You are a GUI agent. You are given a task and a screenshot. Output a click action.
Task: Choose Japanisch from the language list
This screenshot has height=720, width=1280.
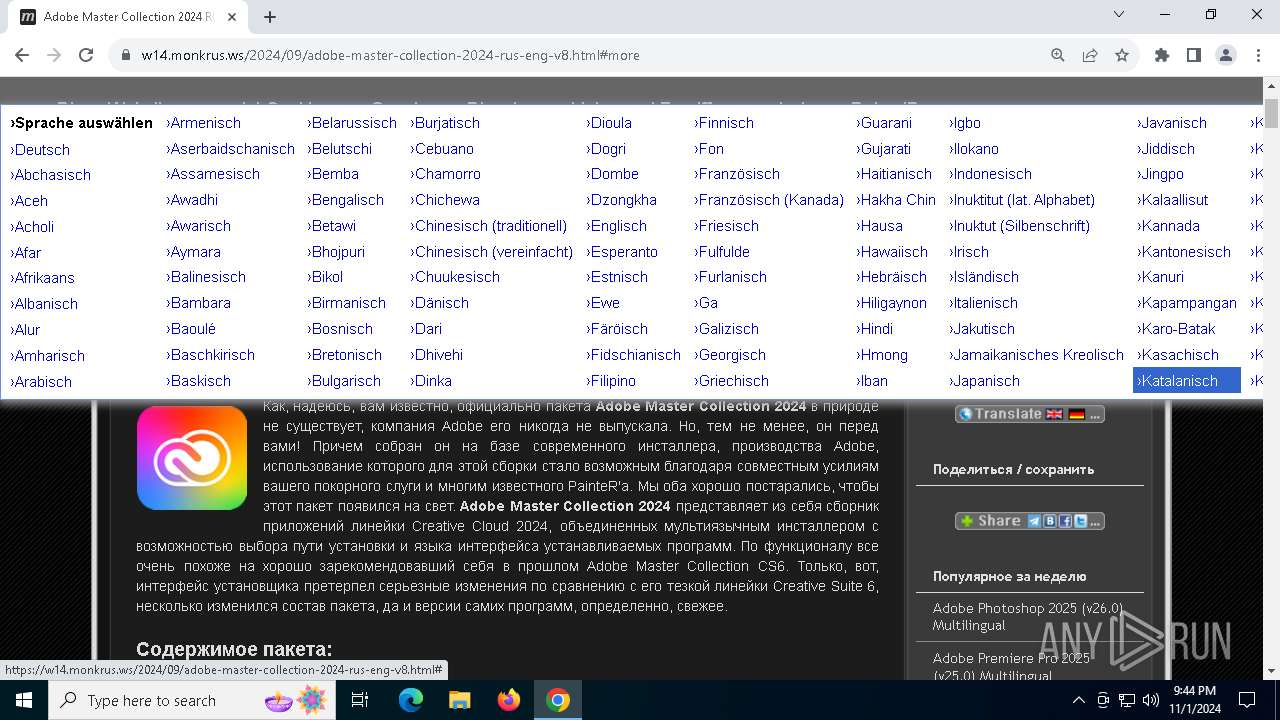pyautogui.click(x=985, y=381)
